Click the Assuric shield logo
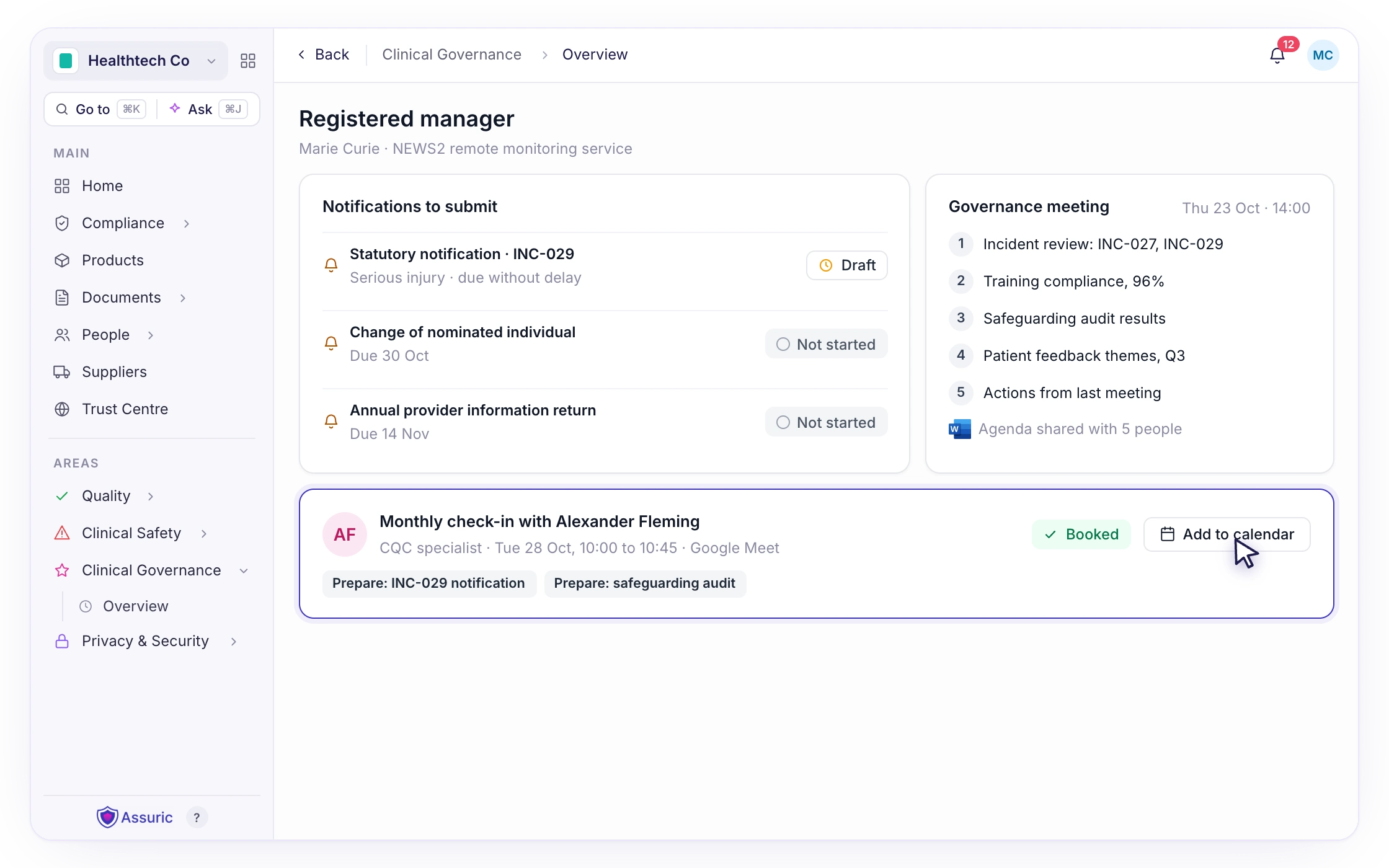The width and height of the screenshot is (1389, 868). [107, 817]
